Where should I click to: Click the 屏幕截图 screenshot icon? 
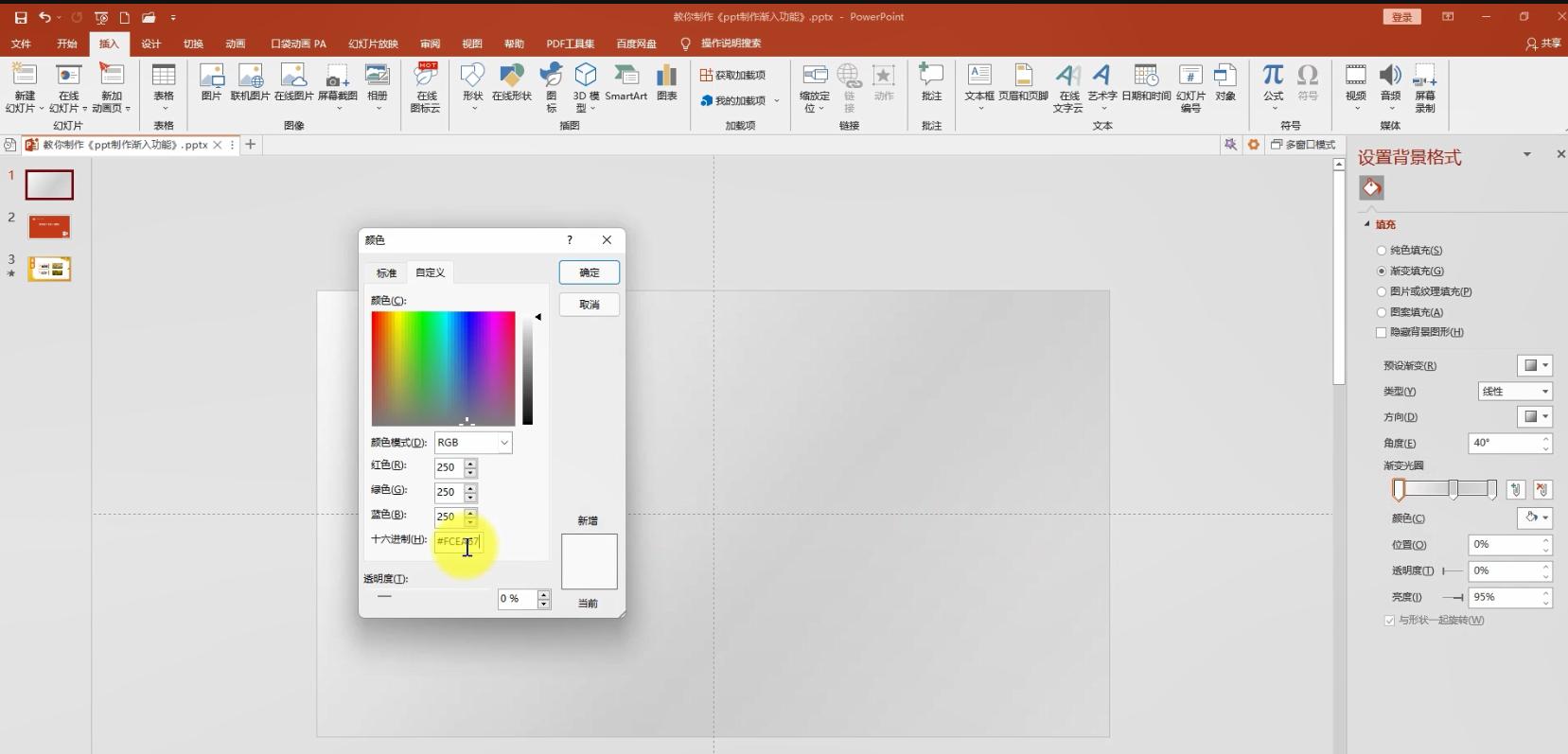coord(337,82)
